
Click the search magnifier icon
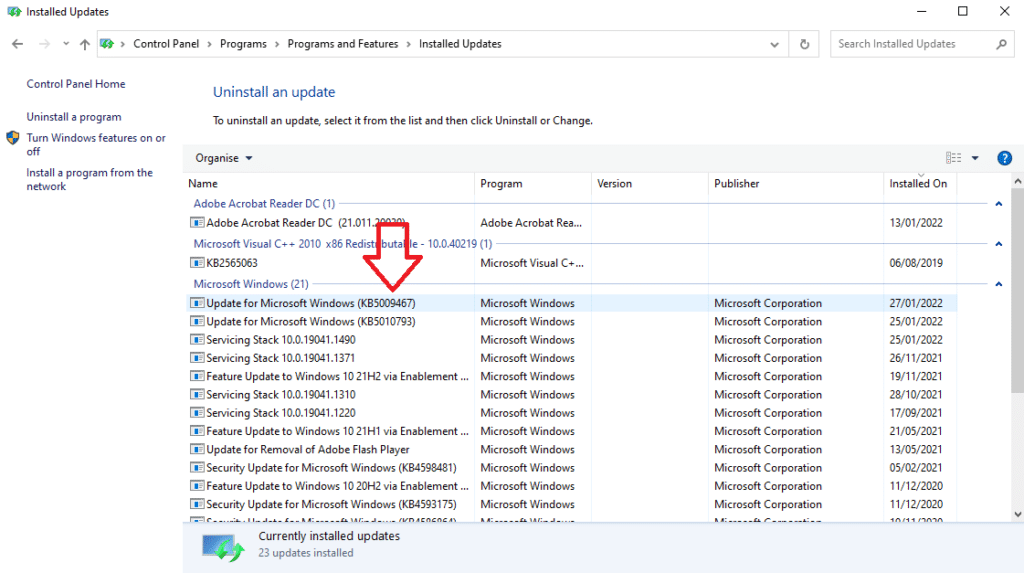[x=1001, y=44]
